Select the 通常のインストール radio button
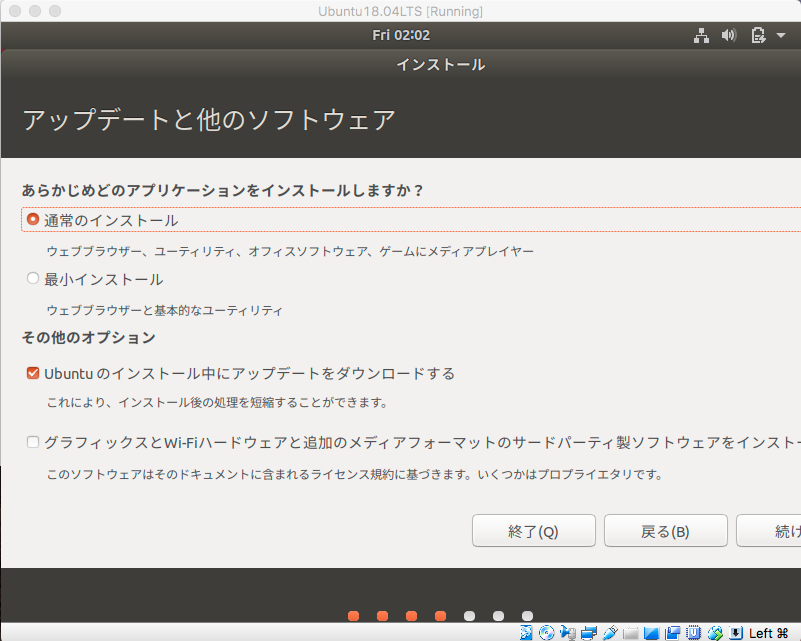Image resolution: width=801 pixels, height=641 pixels. click(33, 220)
